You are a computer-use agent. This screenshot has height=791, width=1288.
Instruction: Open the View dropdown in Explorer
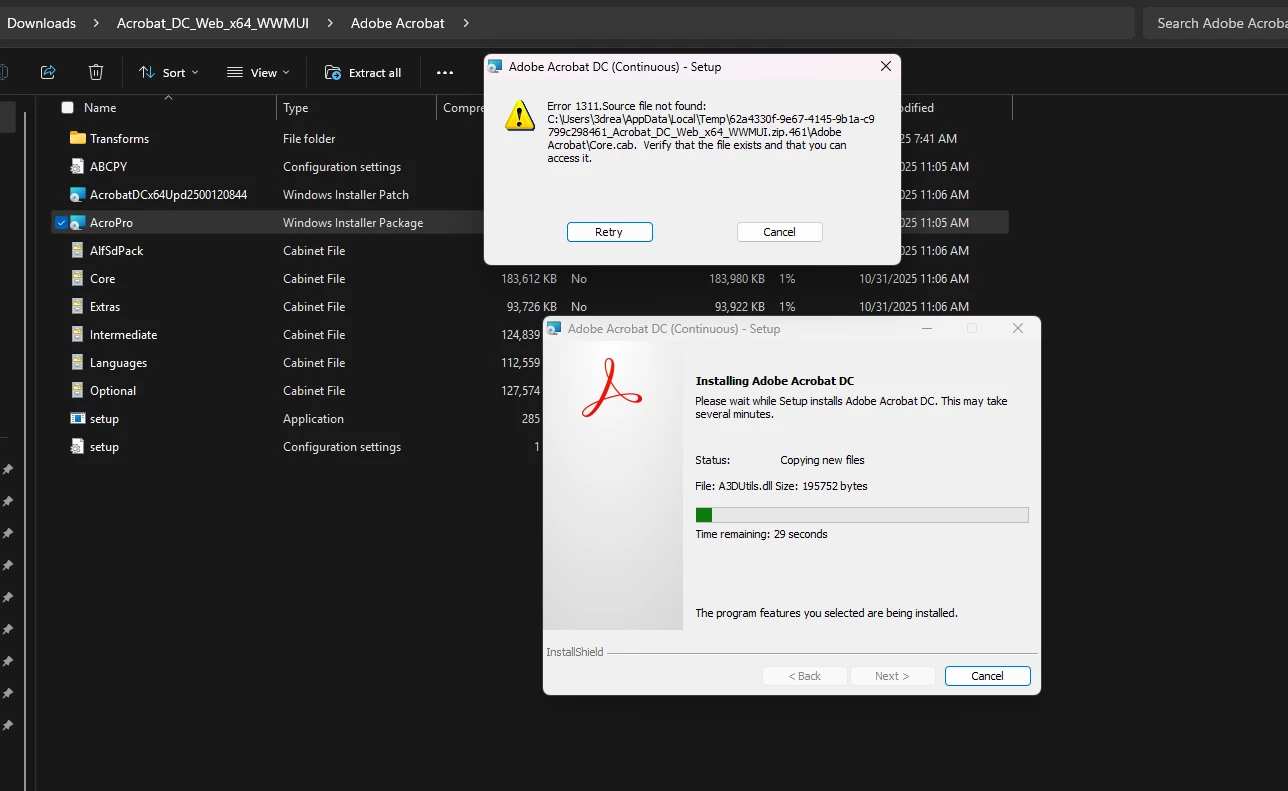point(258,72)
